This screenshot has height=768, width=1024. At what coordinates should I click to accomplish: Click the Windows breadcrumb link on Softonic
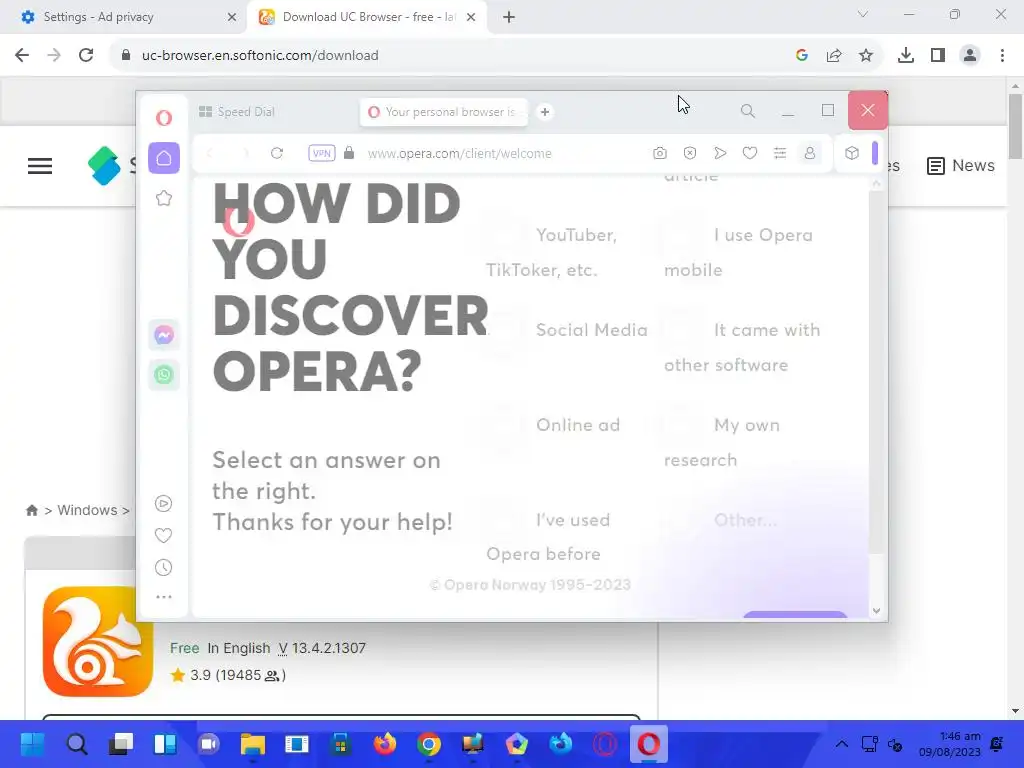click(x=87, y=510)
